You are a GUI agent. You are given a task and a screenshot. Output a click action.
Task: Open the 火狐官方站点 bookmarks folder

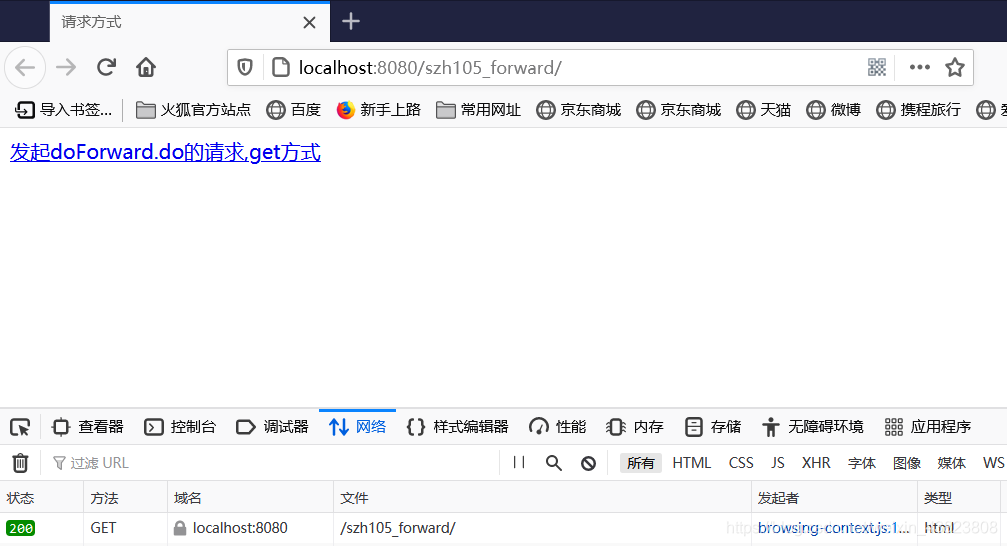pos(193,110)
